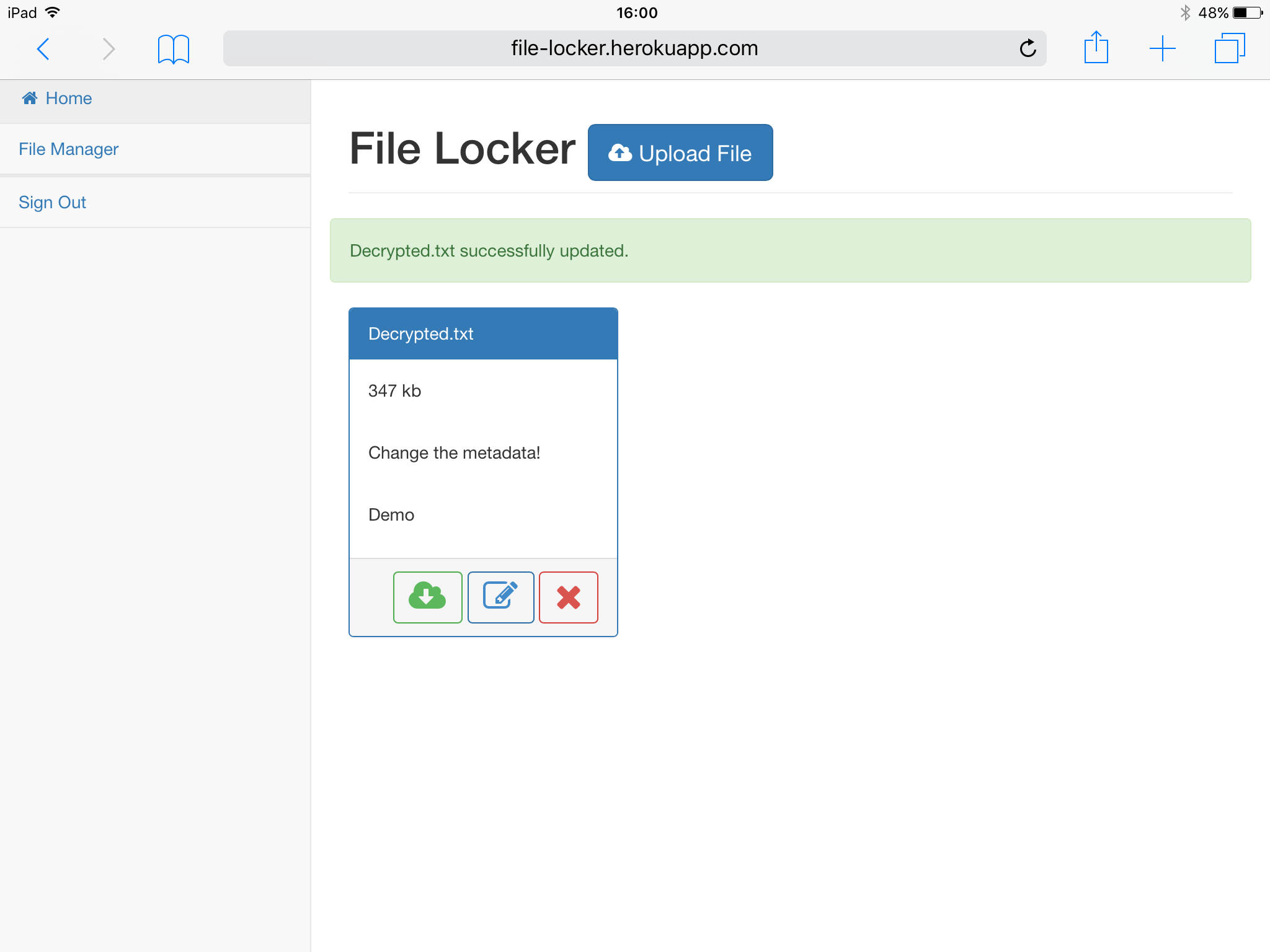Tap the Safari share icon

pyautogui.click(x=1096, y=48)
